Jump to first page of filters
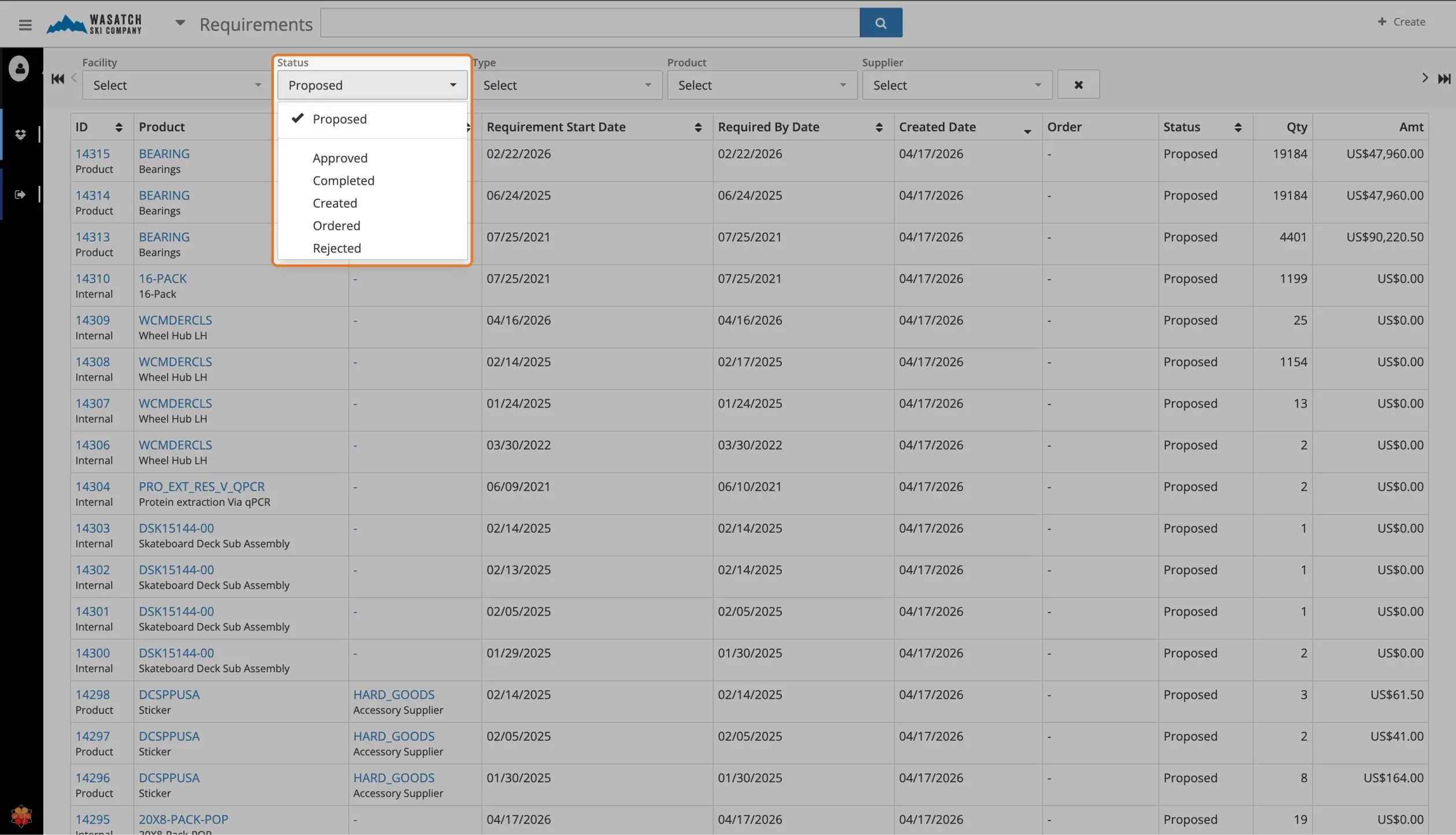1456x835 pixels. click(58, 79)
